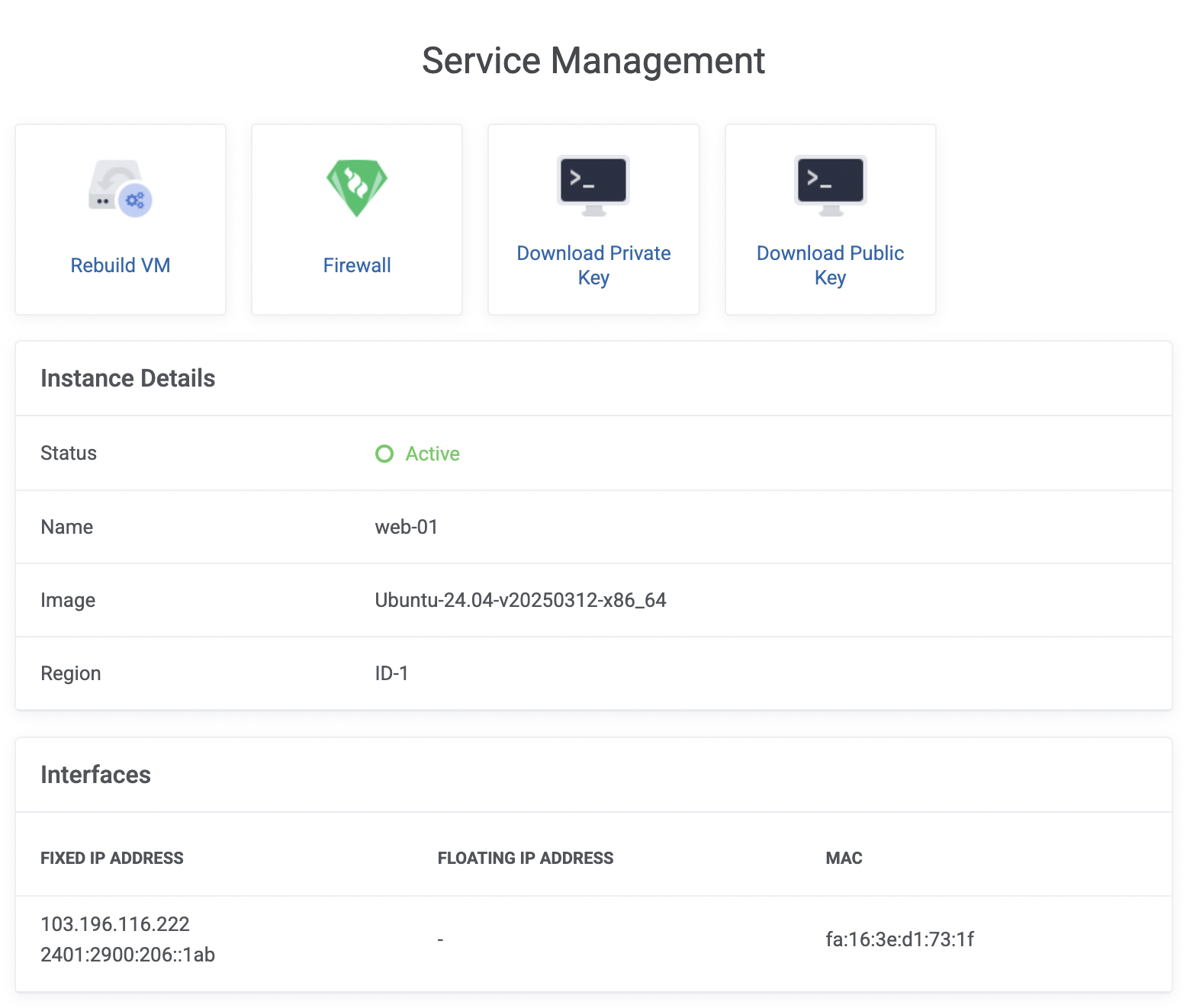Select the Firewall card

[356, 219]
